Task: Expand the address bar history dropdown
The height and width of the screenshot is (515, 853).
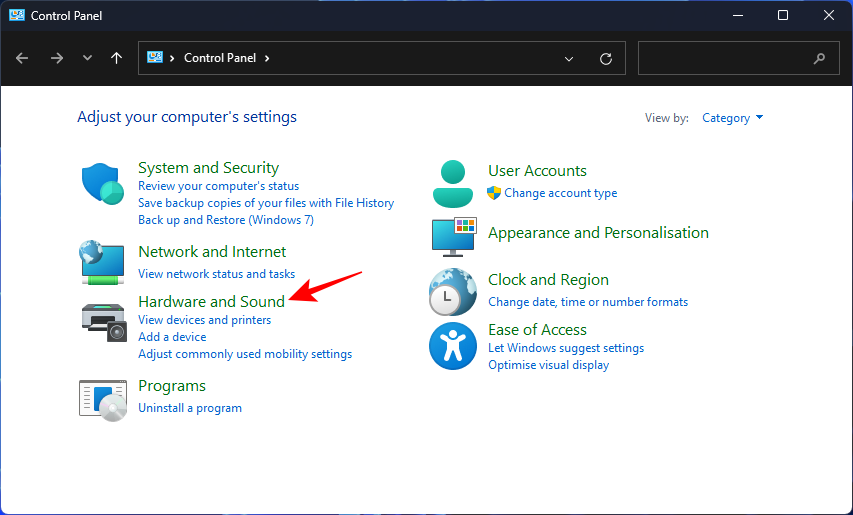Action: (x=569, y=59)
